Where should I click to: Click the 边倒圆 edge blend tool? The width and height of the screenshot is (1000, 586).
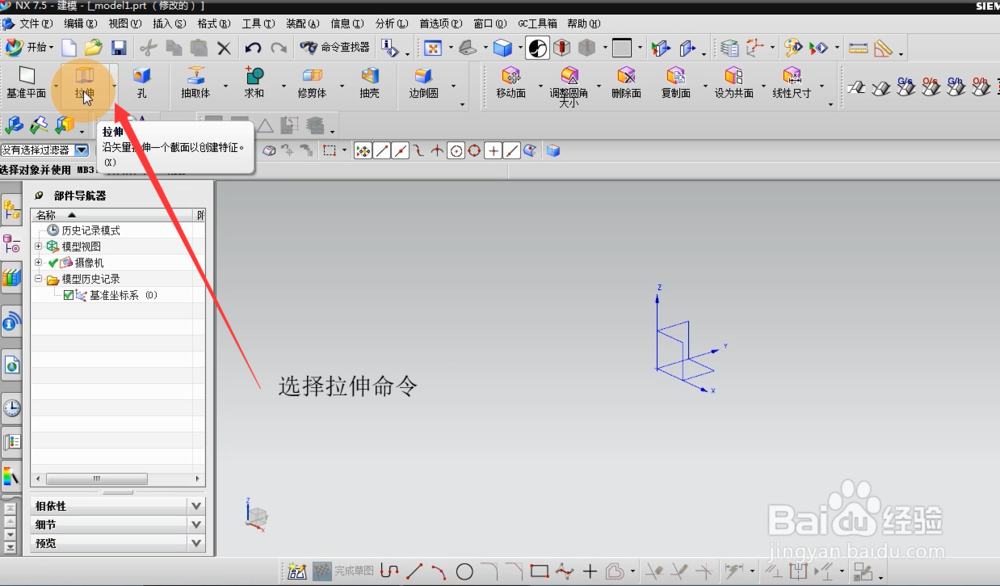click(423, 83)
